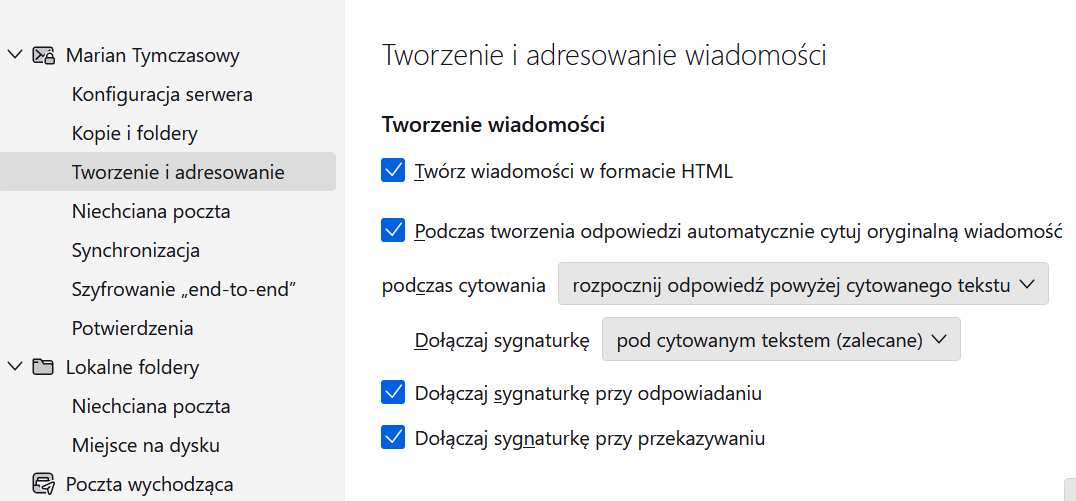
Task: Select Tworzenie i adresowanie item
Action: pyautogui.click(x=178, y=172)
